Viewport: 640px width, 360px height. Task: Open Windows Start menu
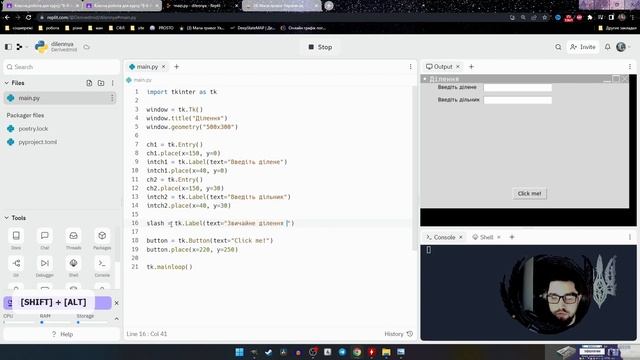click(240, 352)
